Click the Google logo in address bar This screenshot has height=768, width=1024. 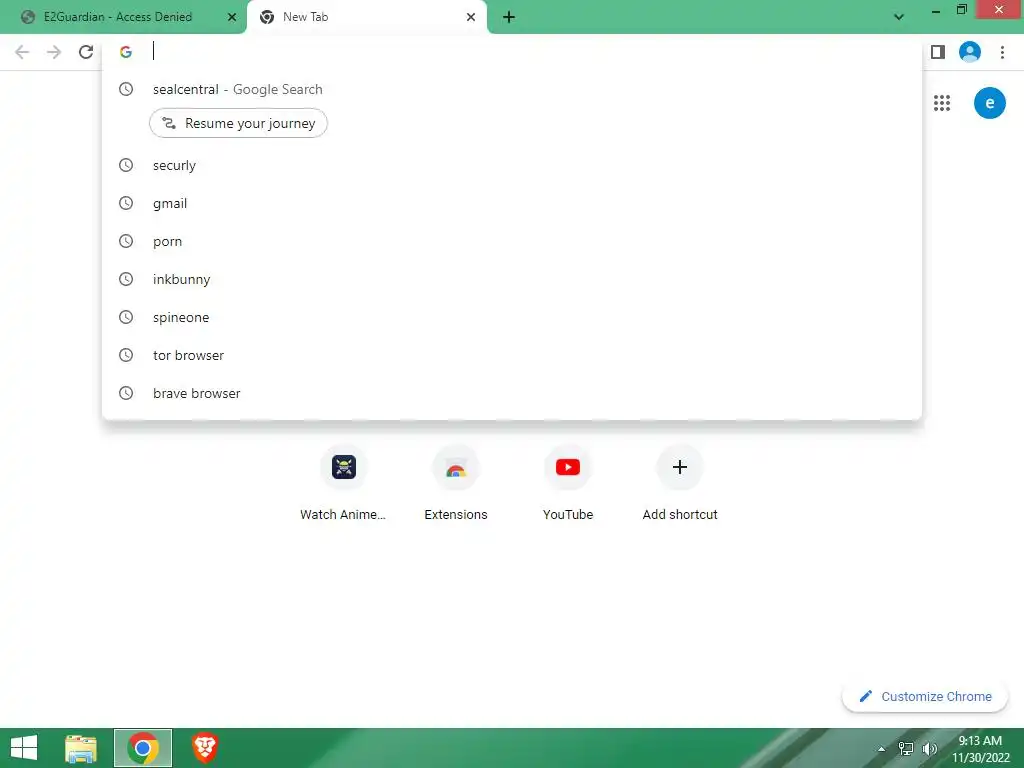(126, 52)
